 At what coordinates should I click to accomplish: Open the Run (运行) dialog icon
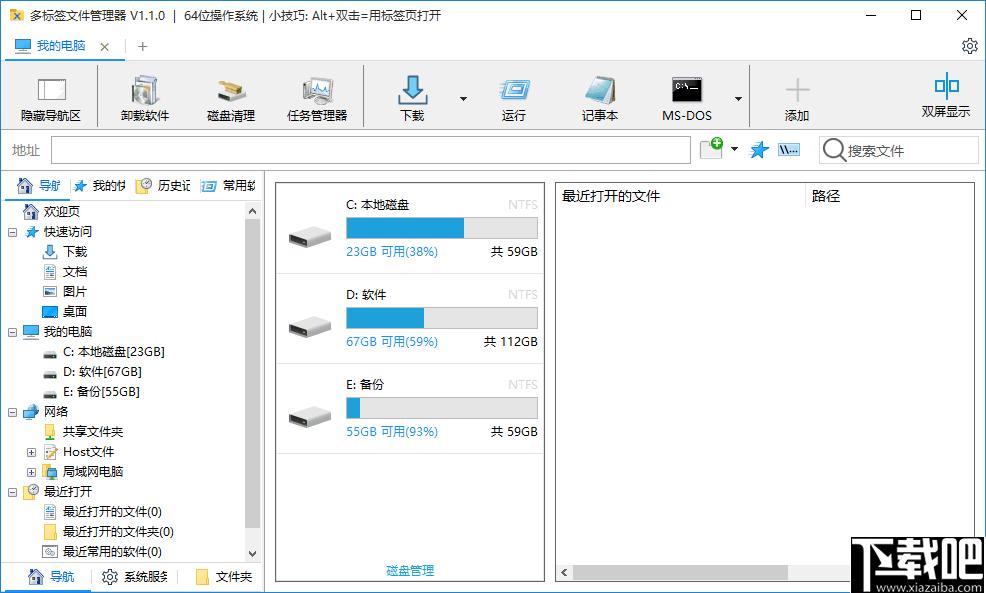click(514, 90)
